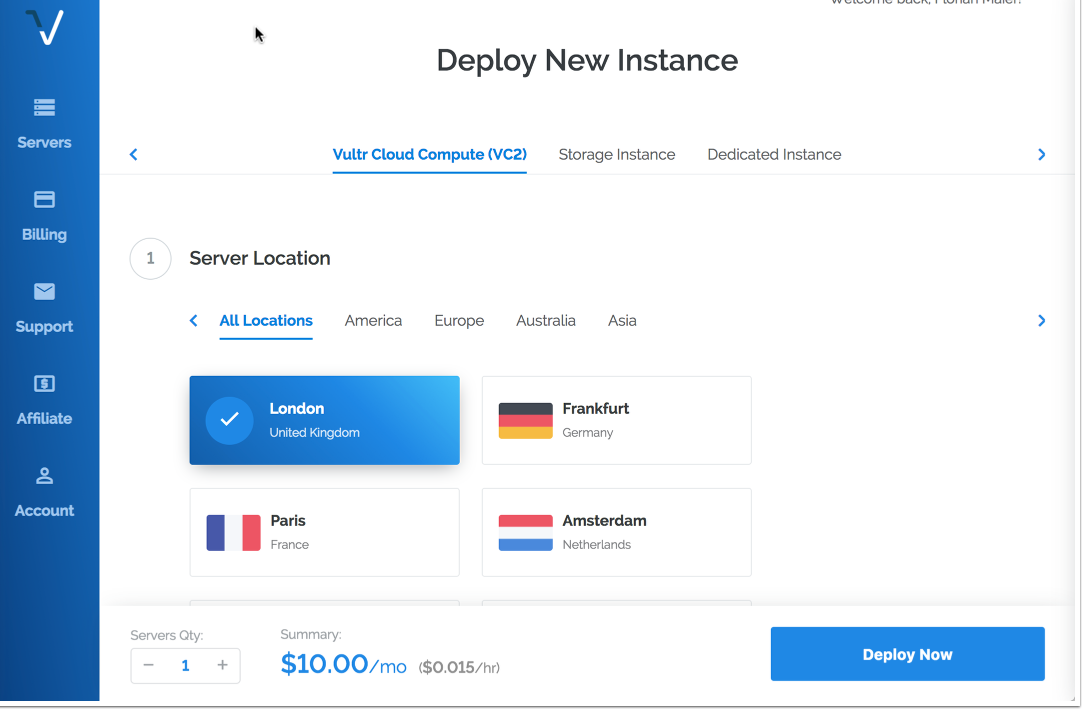1082x709 pixels.
Task: Open Servers from the sidebar label
Action: (x=44, y=142)
